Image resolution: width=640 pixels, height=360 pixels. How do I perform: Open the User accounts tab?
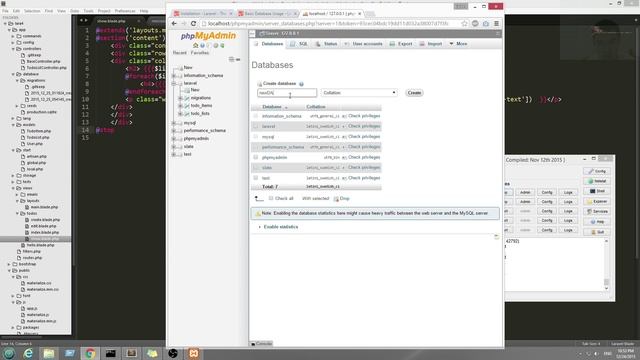363,44
